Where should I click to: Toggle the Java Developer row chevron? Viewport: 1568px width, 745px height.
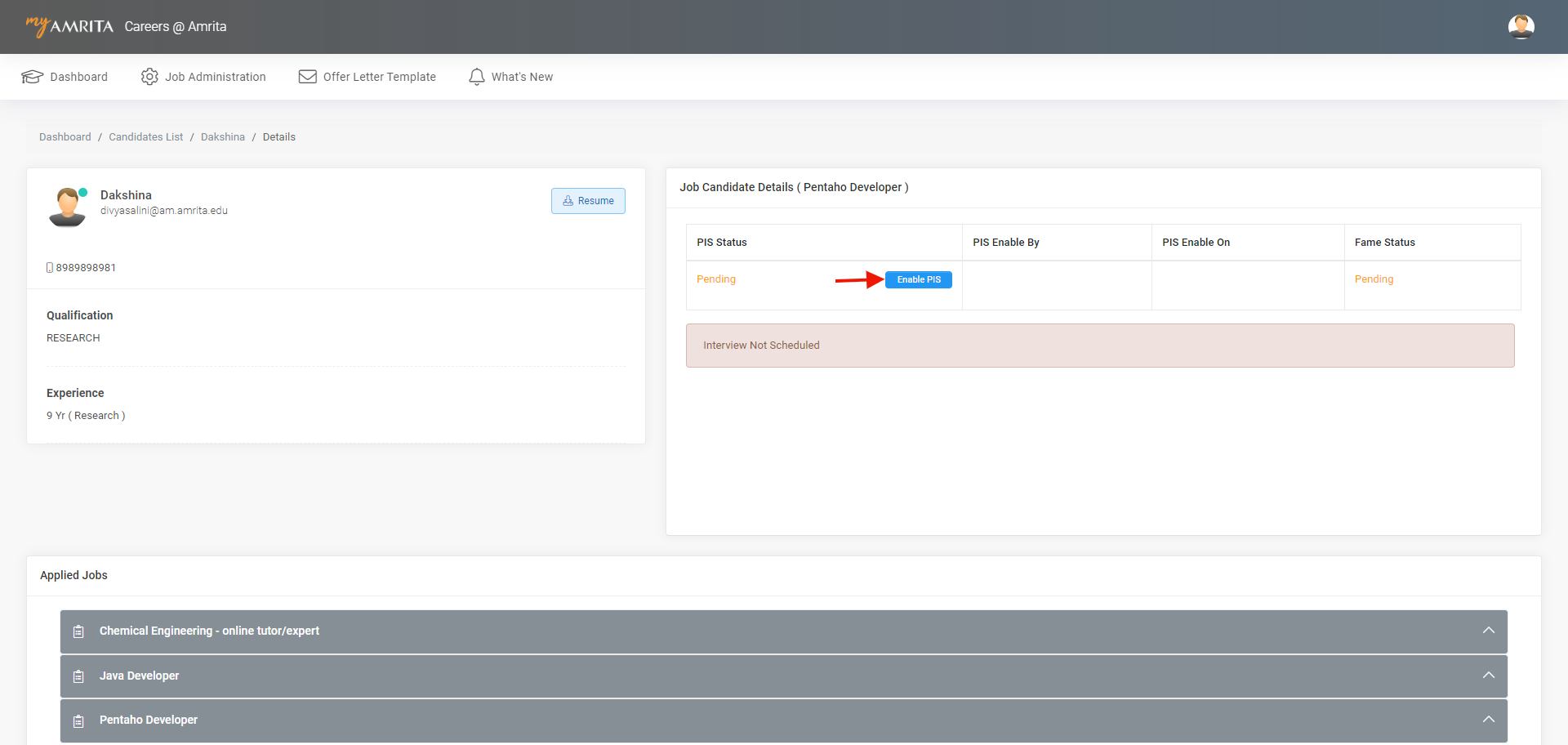coord(1488,676)
